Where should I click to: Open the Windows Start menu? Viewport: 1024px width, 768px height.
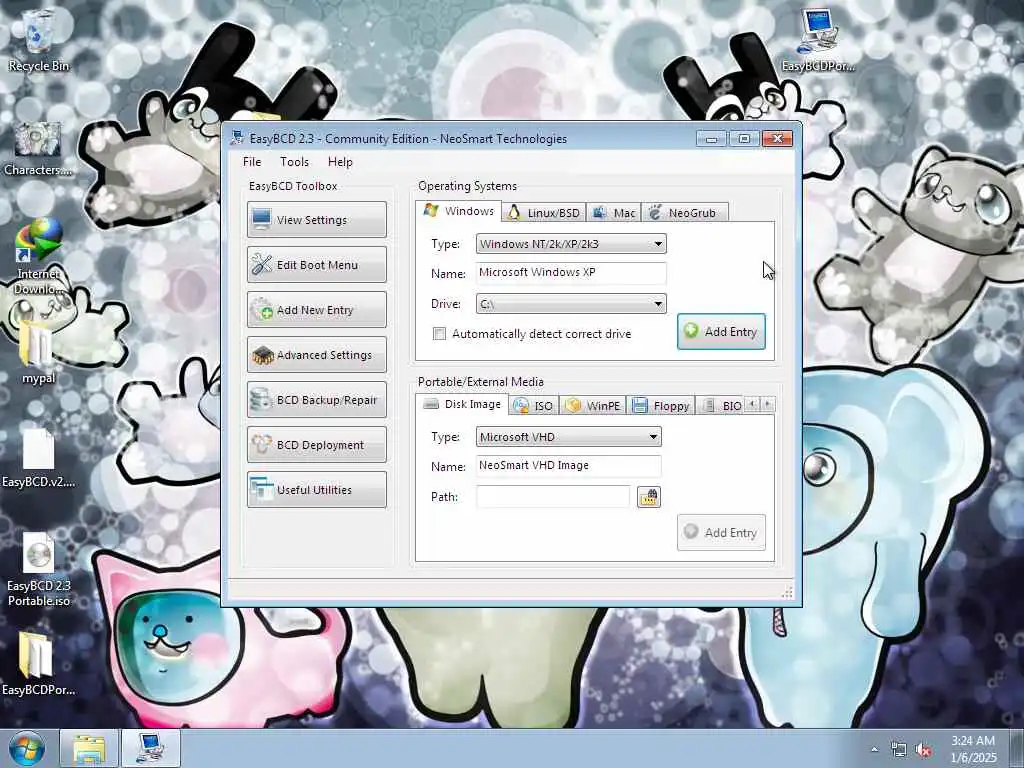[x=27, y=749]
